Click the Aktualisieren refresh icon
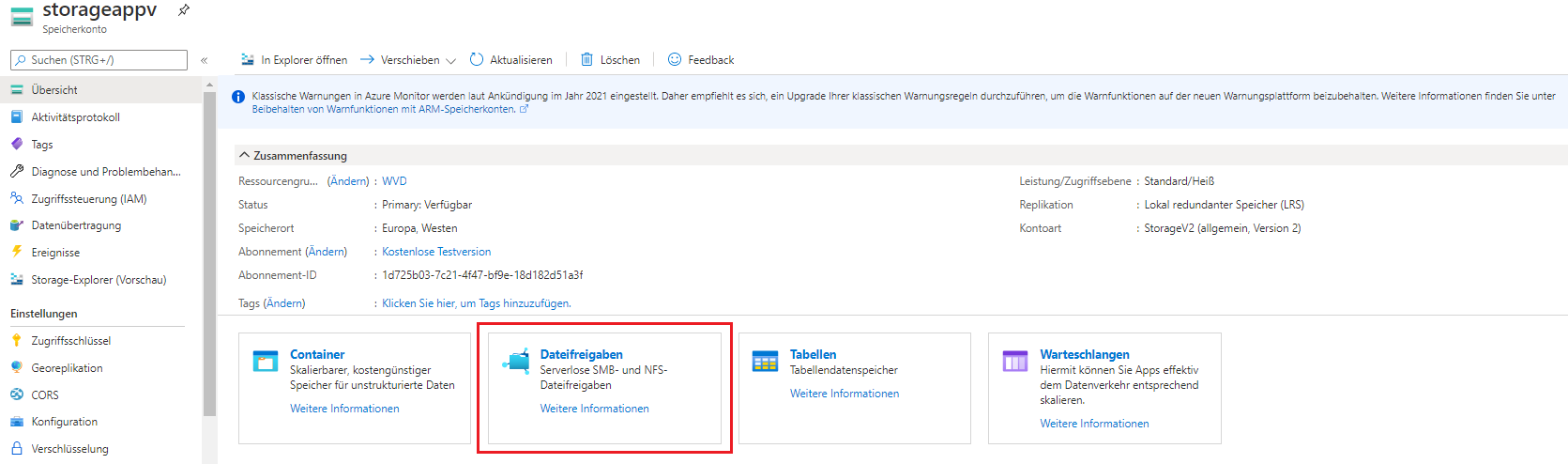The image size is (1568, 464). [x=477, y=59]
